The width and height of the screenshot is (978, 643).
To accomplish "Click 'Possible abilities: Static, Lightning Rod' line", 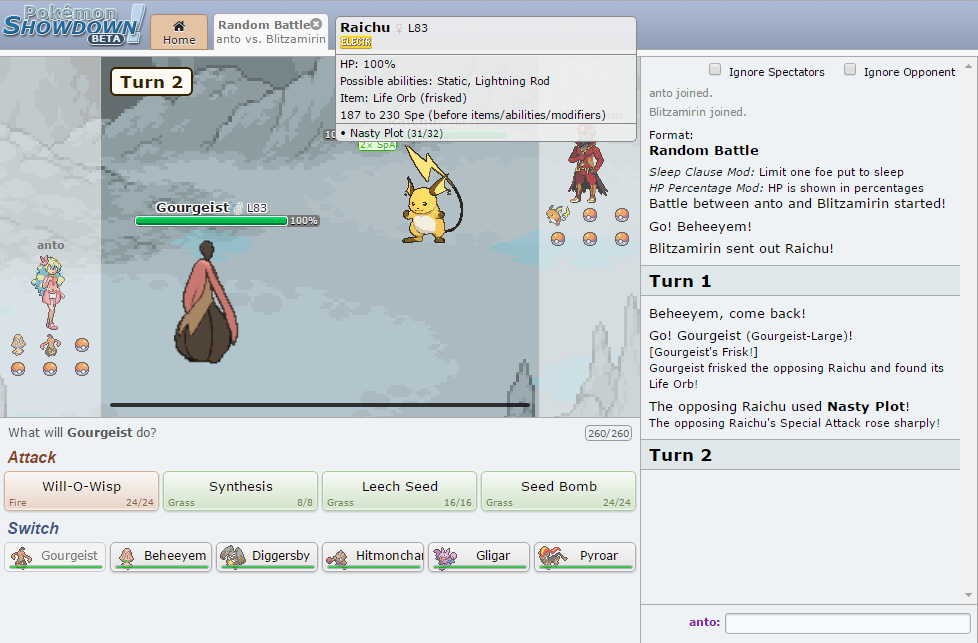I will click(445, 81).
